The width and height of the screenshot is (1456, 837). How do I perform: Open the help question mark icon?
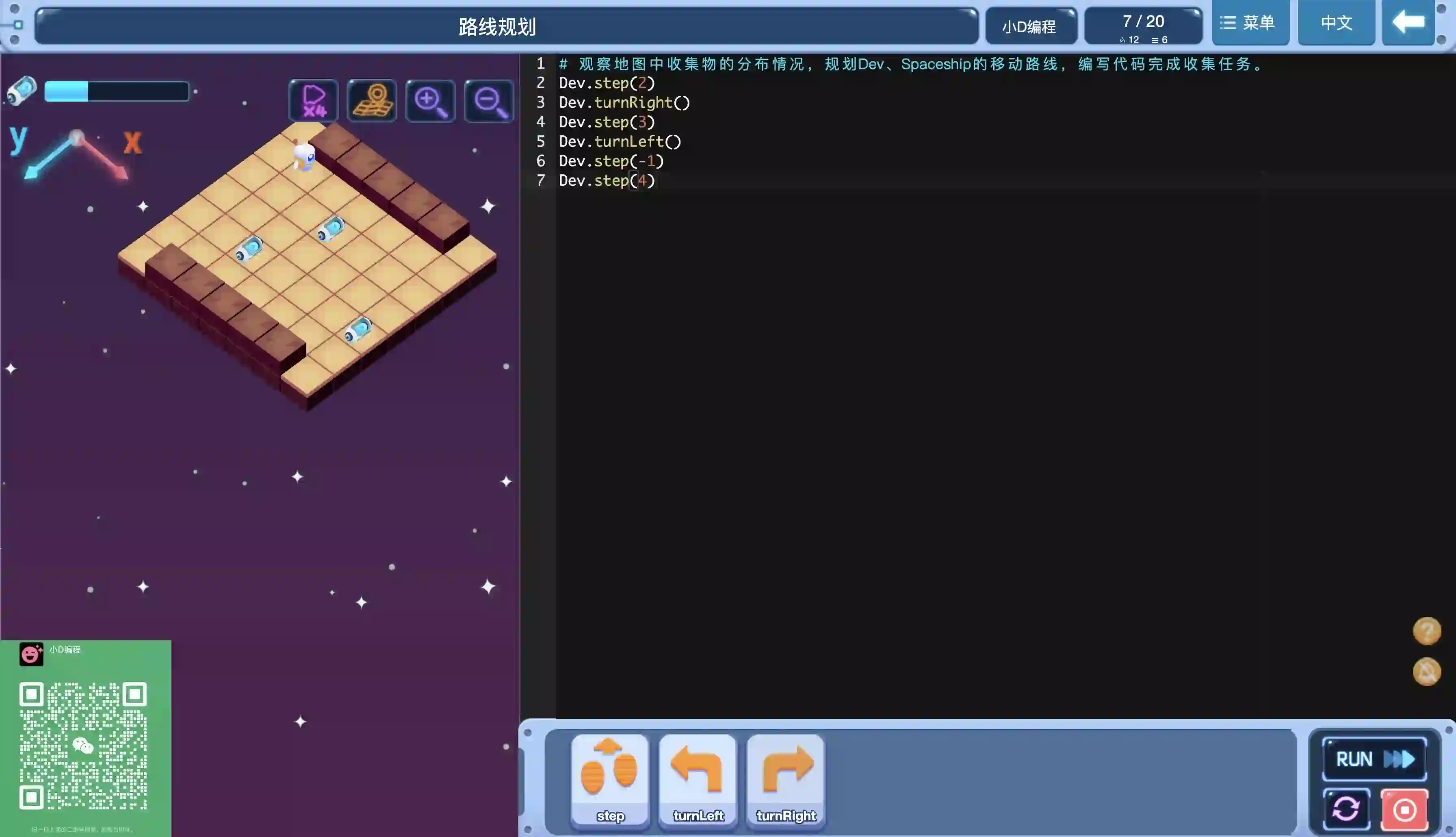(x=1427, y=631)
